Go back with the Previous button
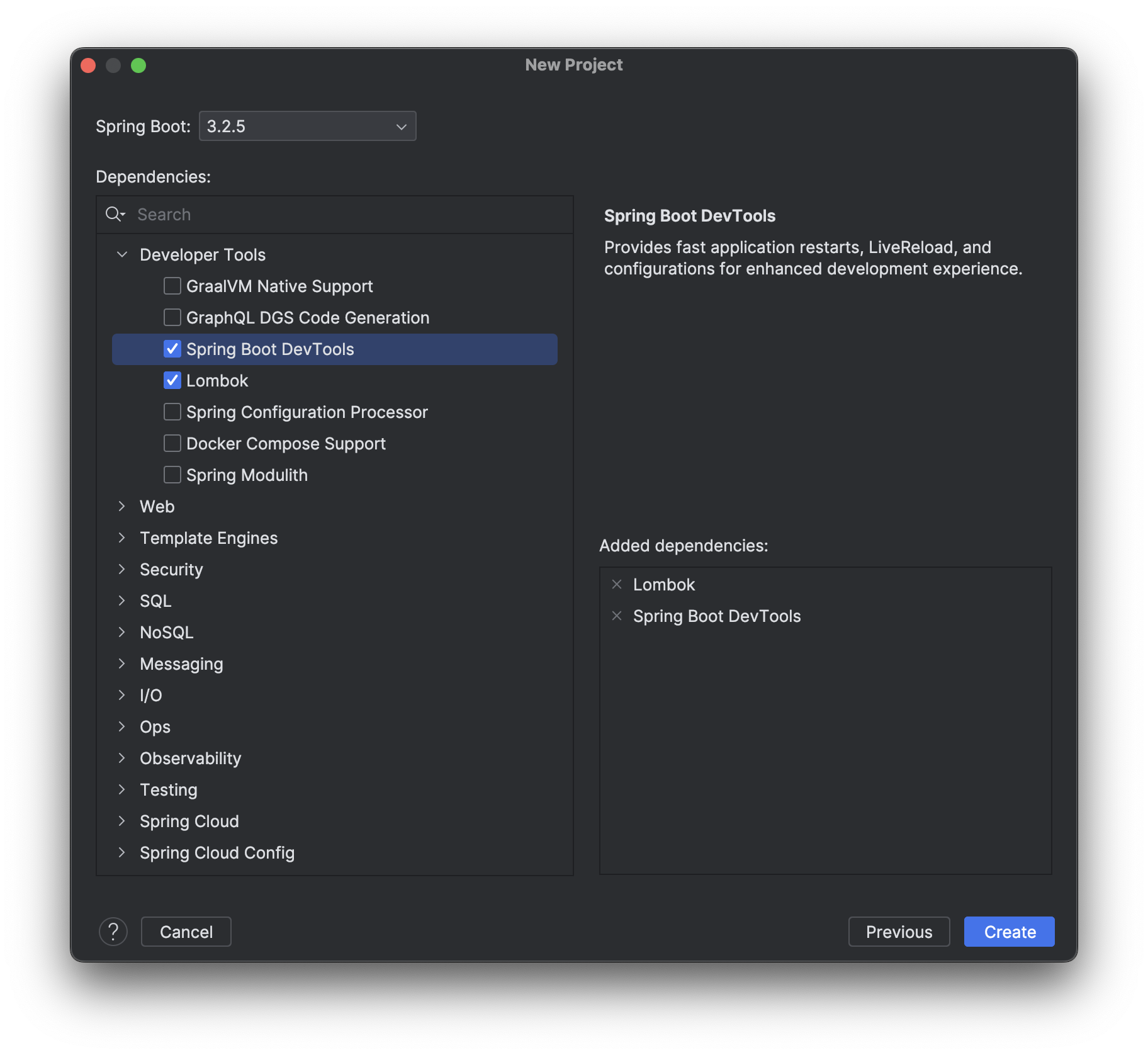 pyautogui.click(x=899, y=932)
